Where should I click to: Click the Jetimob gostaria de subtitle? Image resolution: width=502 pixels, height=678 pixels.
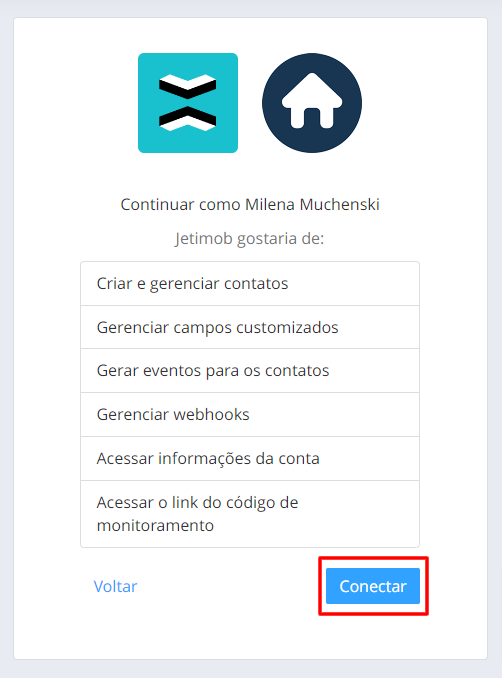pyautogui.click(x=249, y=239)
